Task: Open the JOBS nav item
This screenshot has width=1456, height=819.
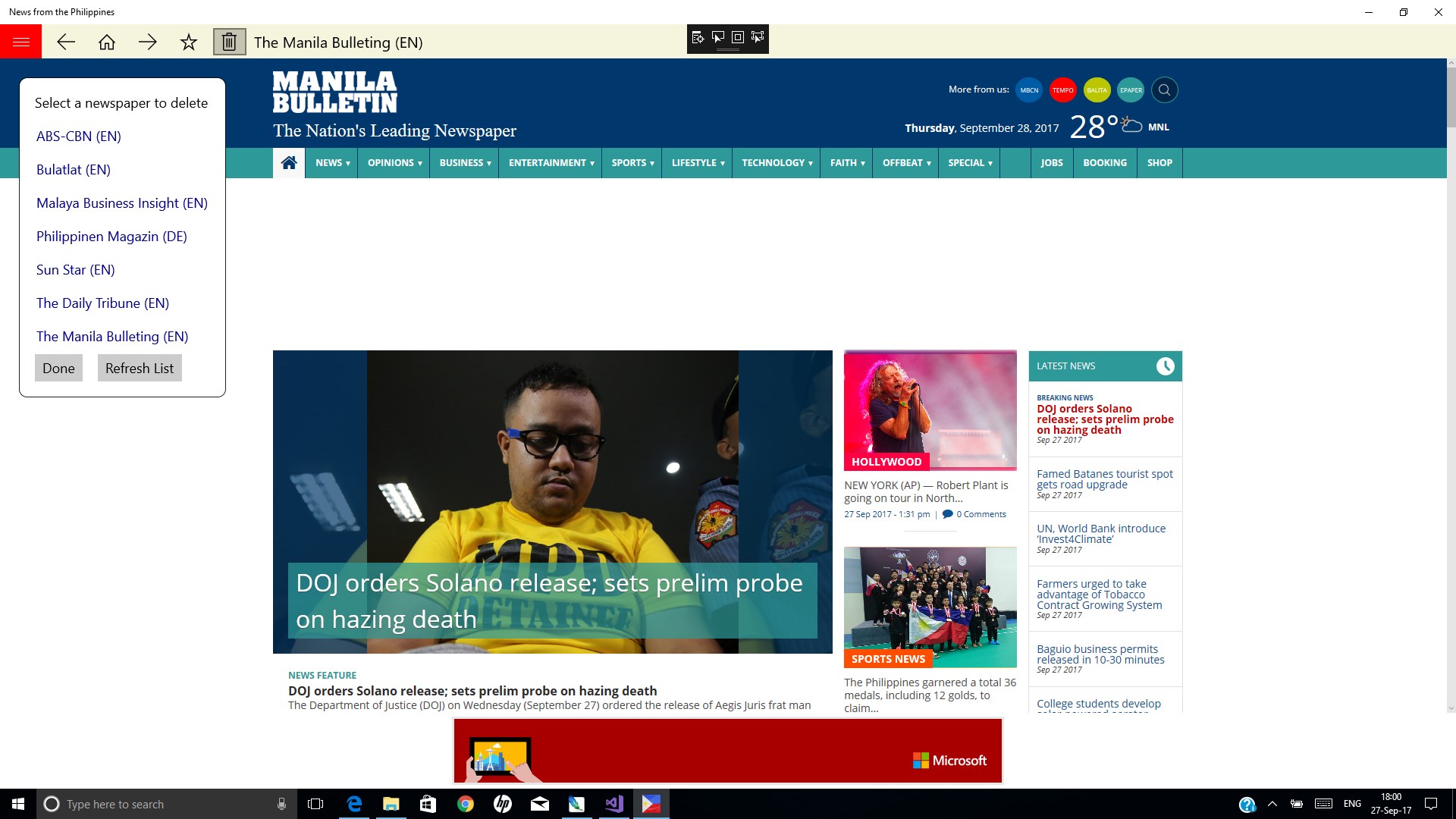Action: tap(1051, 162)
